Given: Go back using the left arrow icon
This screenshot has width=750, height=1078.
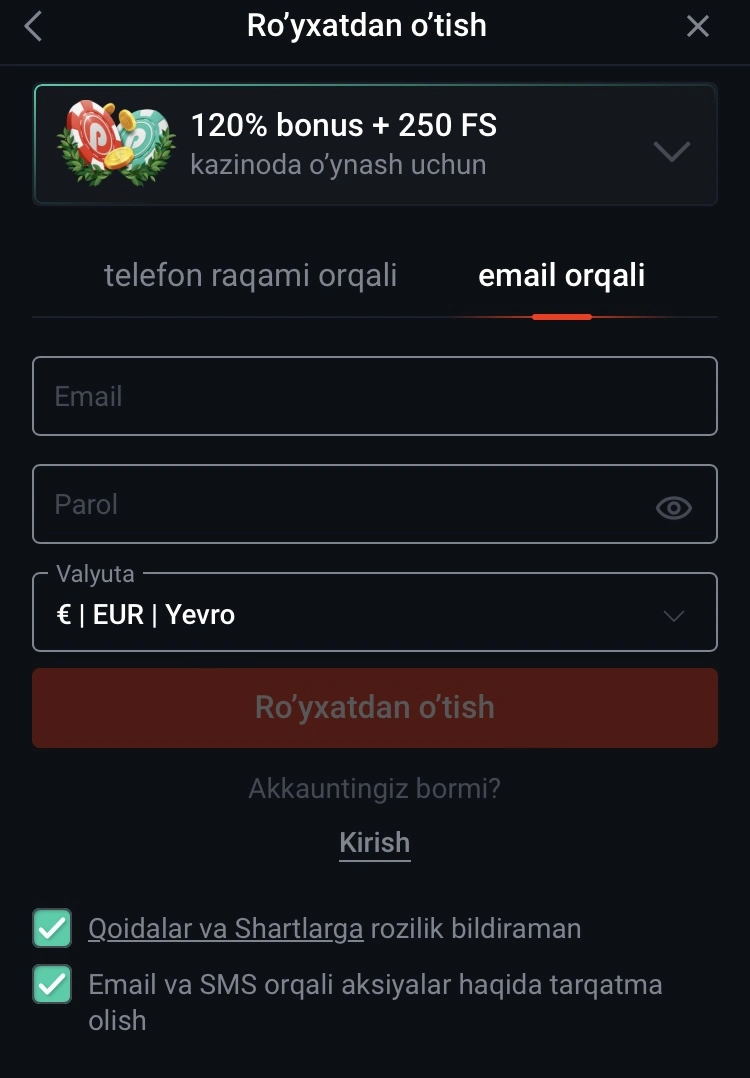Looking at the screenshot, I should [33, 27].
